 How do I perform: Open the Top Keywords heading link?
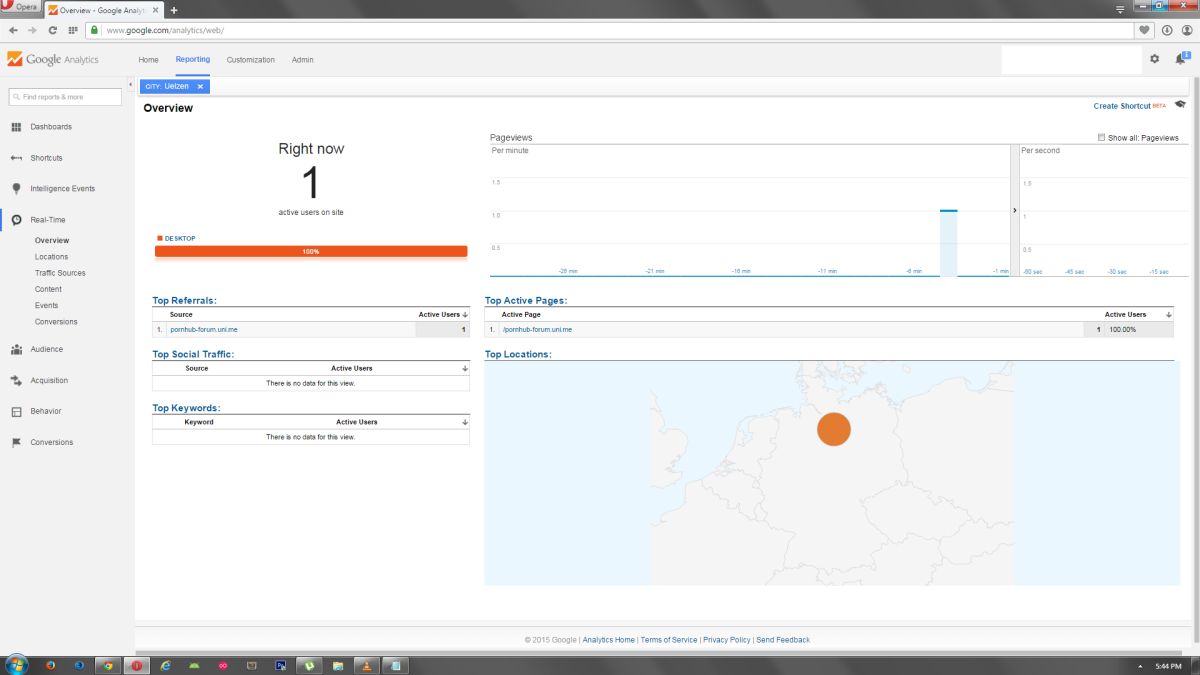pyautogui.click(x=186, y=408)
